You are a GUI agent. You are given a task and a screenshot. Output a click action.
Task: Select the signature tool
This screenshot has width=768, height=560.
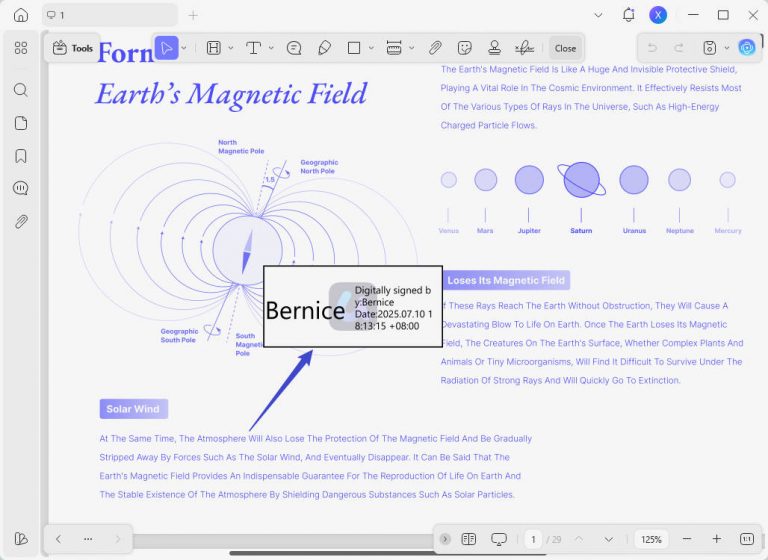pyautogui.click(x=524, y=48)
